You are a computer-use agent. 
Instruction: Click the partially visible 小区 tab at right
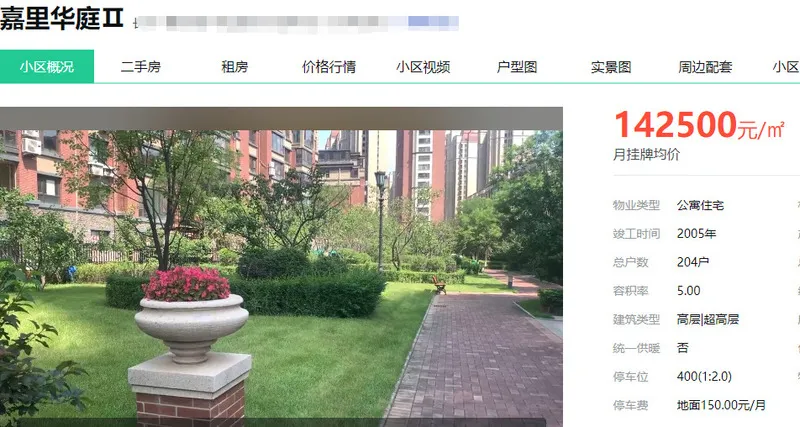click(786, 67)
